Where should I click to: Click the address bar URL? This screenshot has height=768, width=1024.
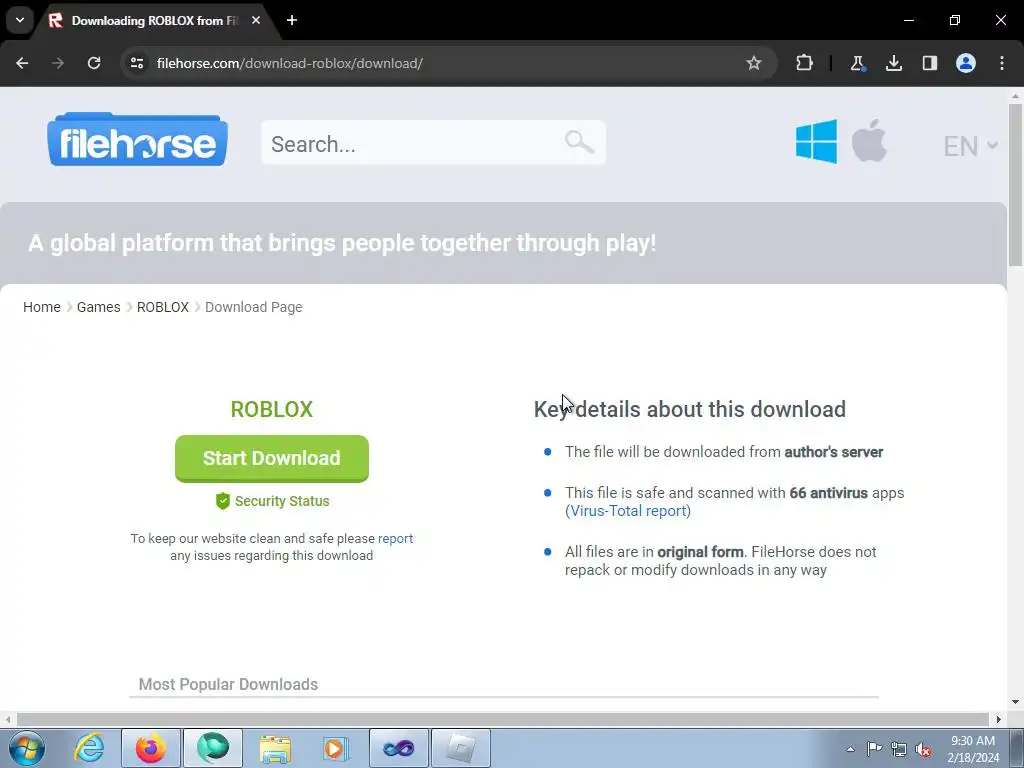tap(290, 63)
